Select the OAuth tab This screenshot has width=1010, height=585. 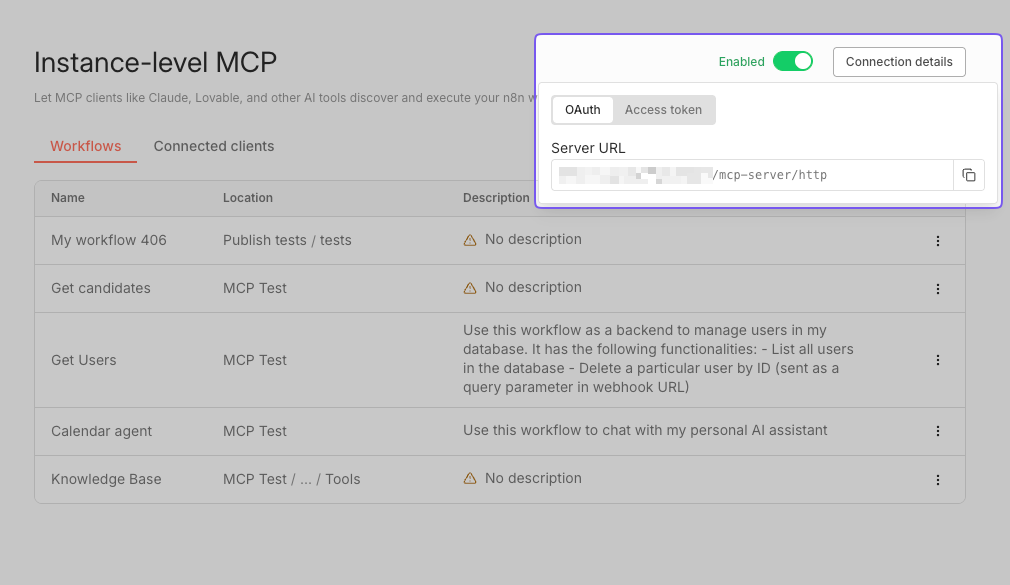(x=582, y=110)
